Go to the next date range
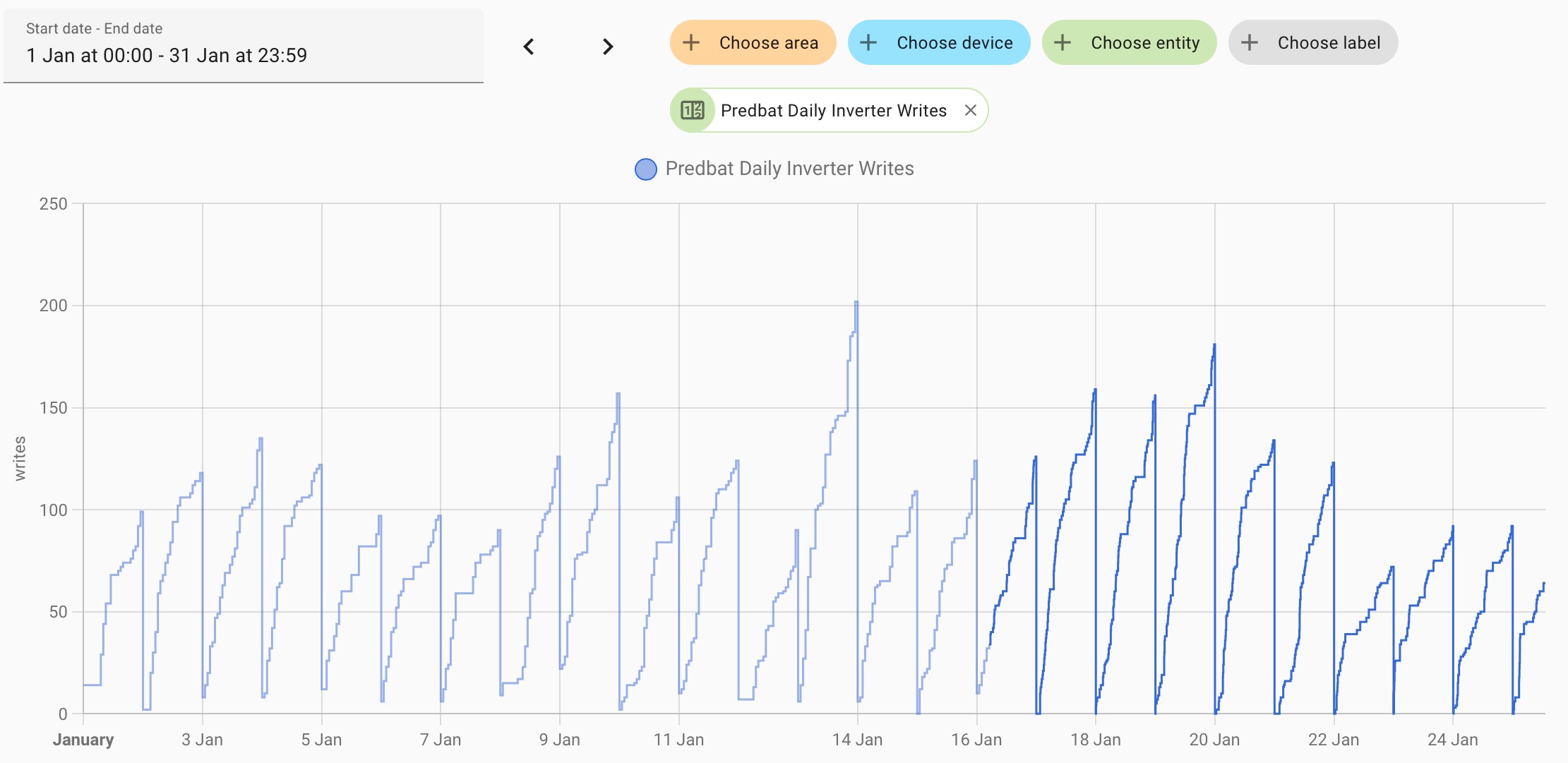Viewport: 1568px width, 763px height. [x=608, y=47]
